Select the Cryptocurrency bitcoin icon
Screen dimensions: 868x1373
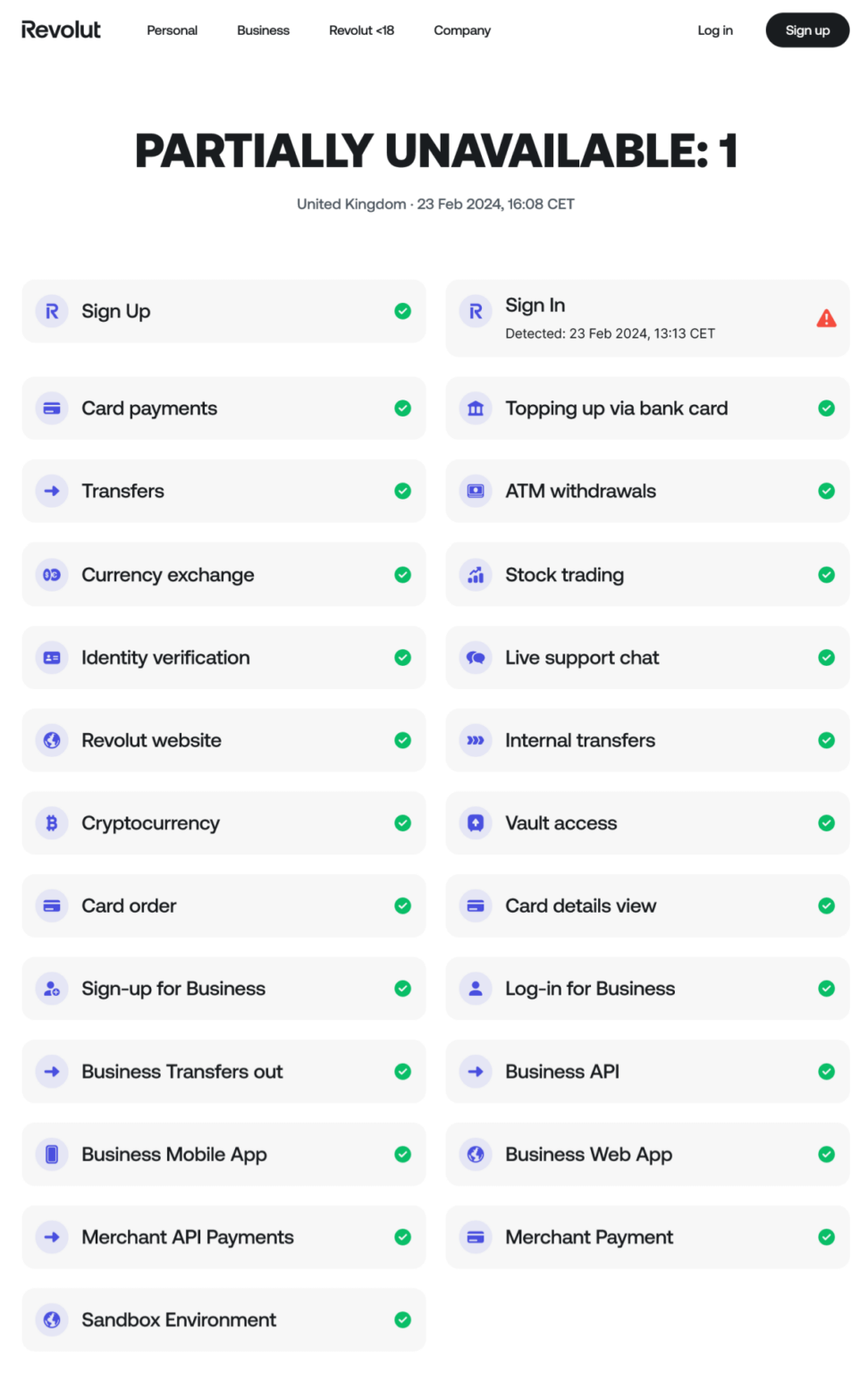point(52,822)
